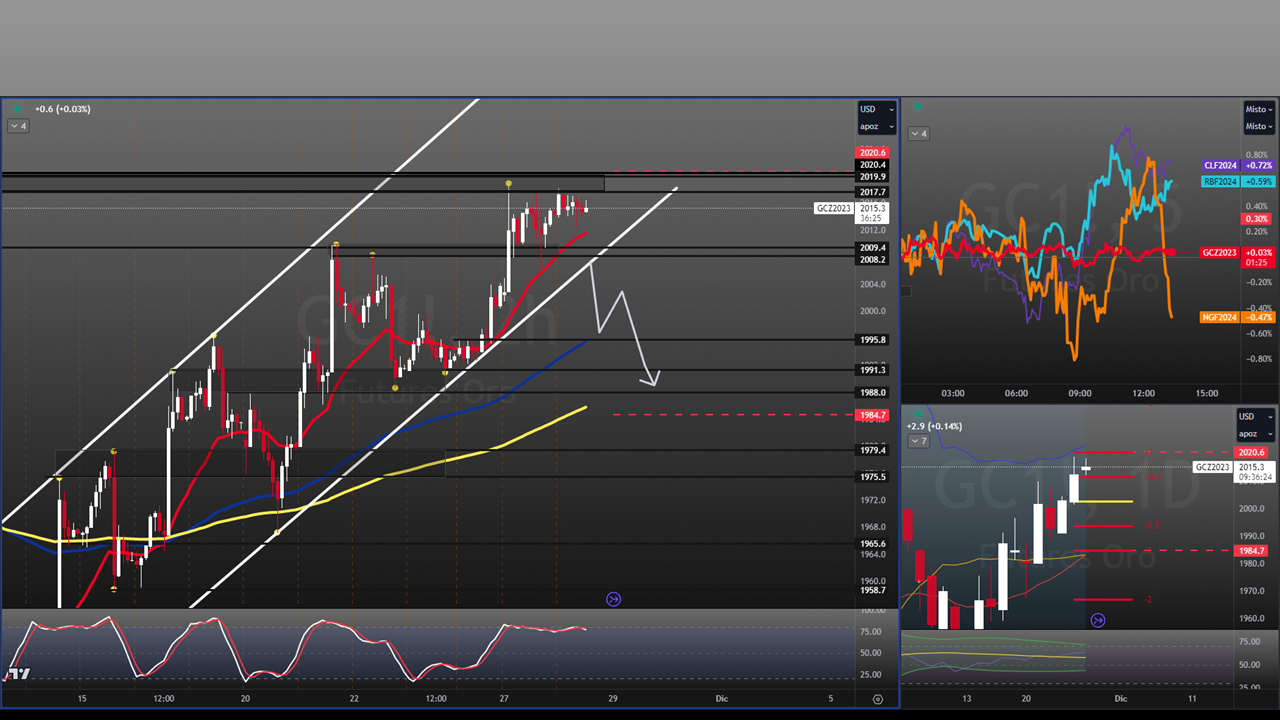This screenshot has height=720, width=1280.
Task: Expand the 7-indicator legend in the daily chart
Action: 918,441
